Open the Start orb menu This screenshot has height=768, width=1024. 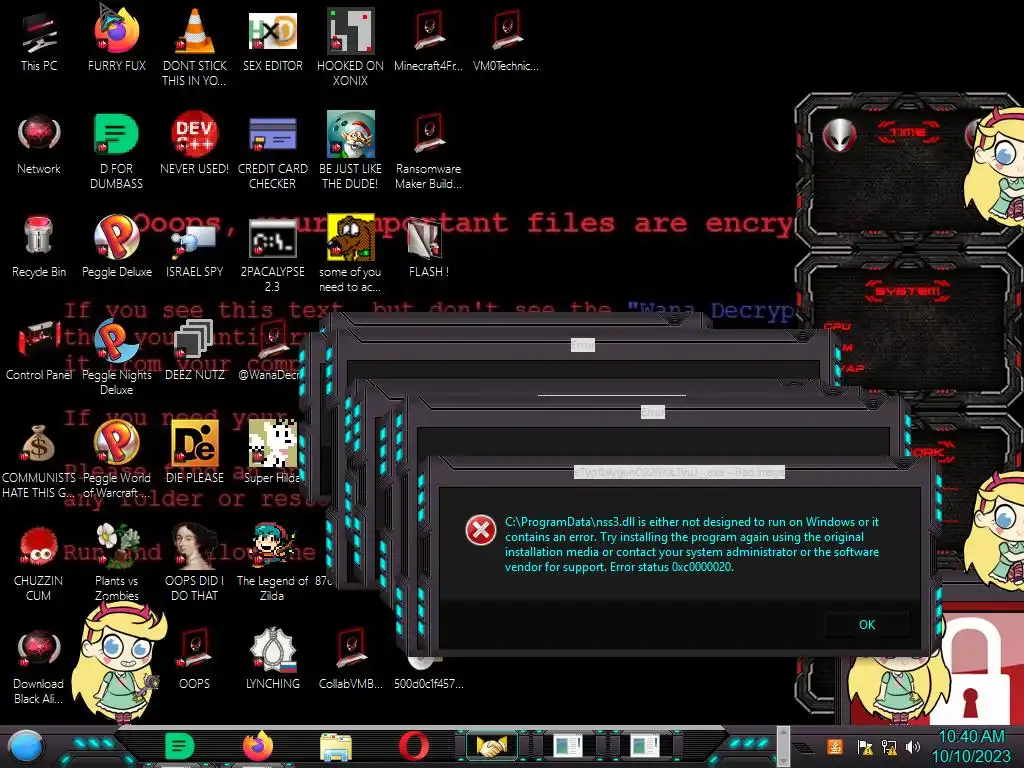(26, 747)
